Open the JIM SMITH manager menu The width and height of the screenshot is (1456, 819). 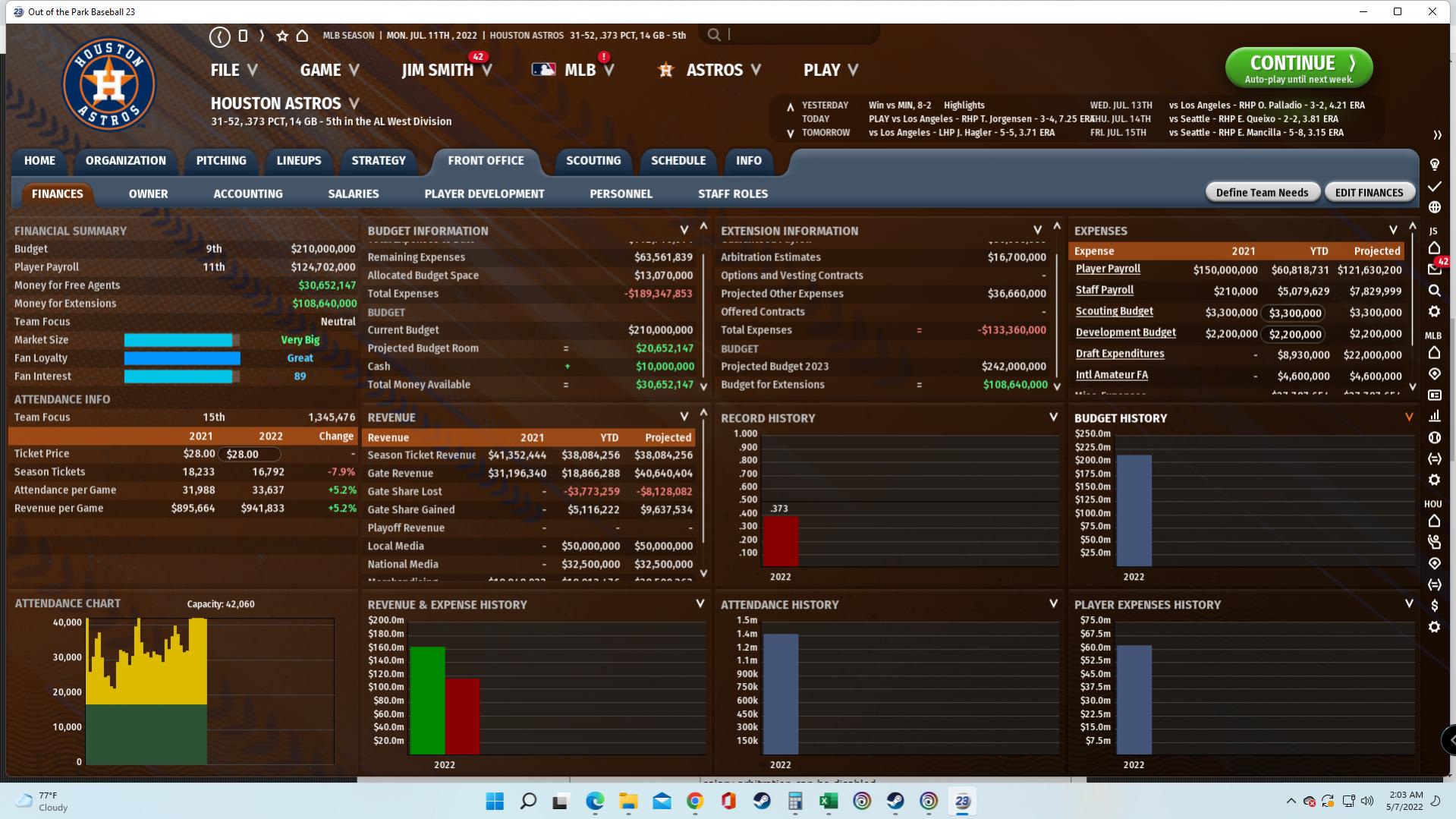click(447, 70)
